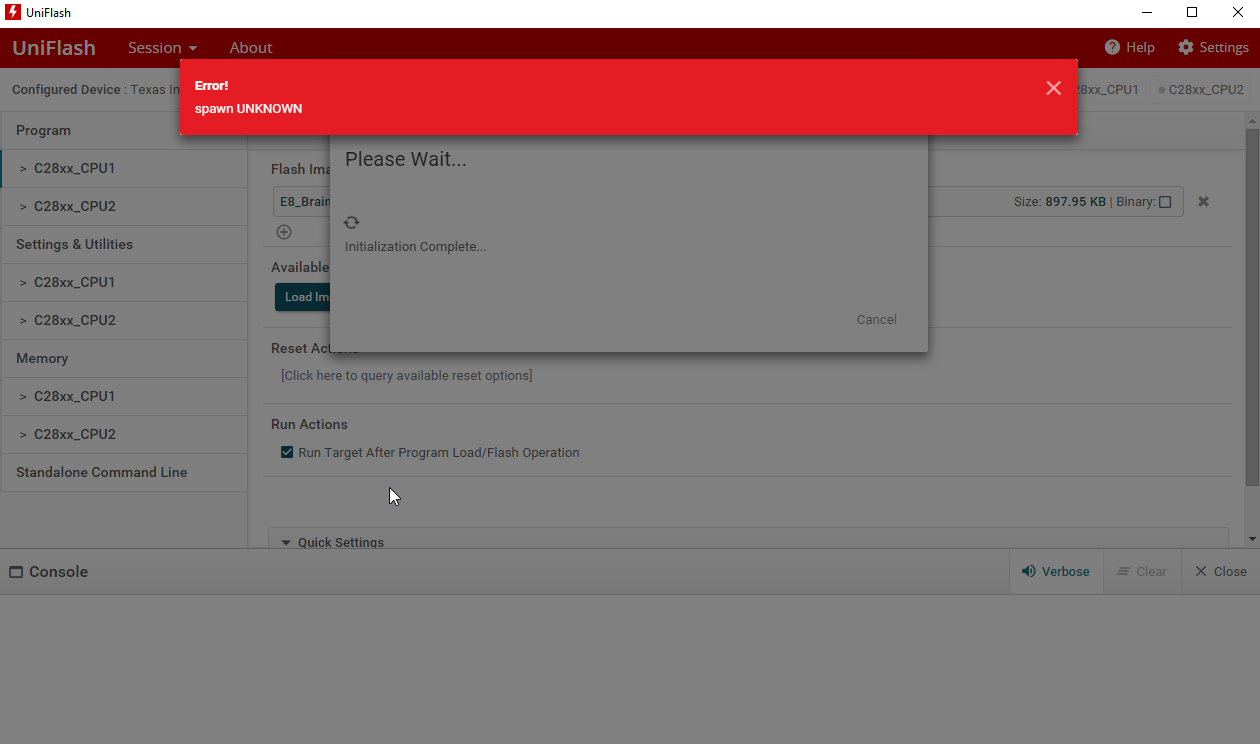The width and height of the screenshot is (1260, 744).
Task: Toggle Run Target After Program Load checkbox
Action: coord(287,452)
